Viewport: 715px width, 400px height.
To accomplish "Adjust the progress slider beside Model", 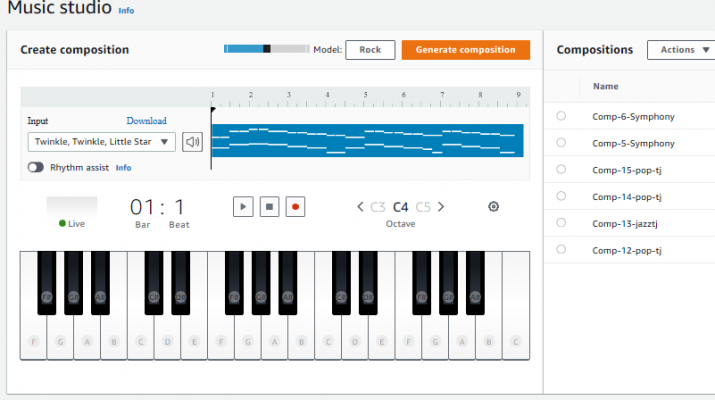I will 267,49.
